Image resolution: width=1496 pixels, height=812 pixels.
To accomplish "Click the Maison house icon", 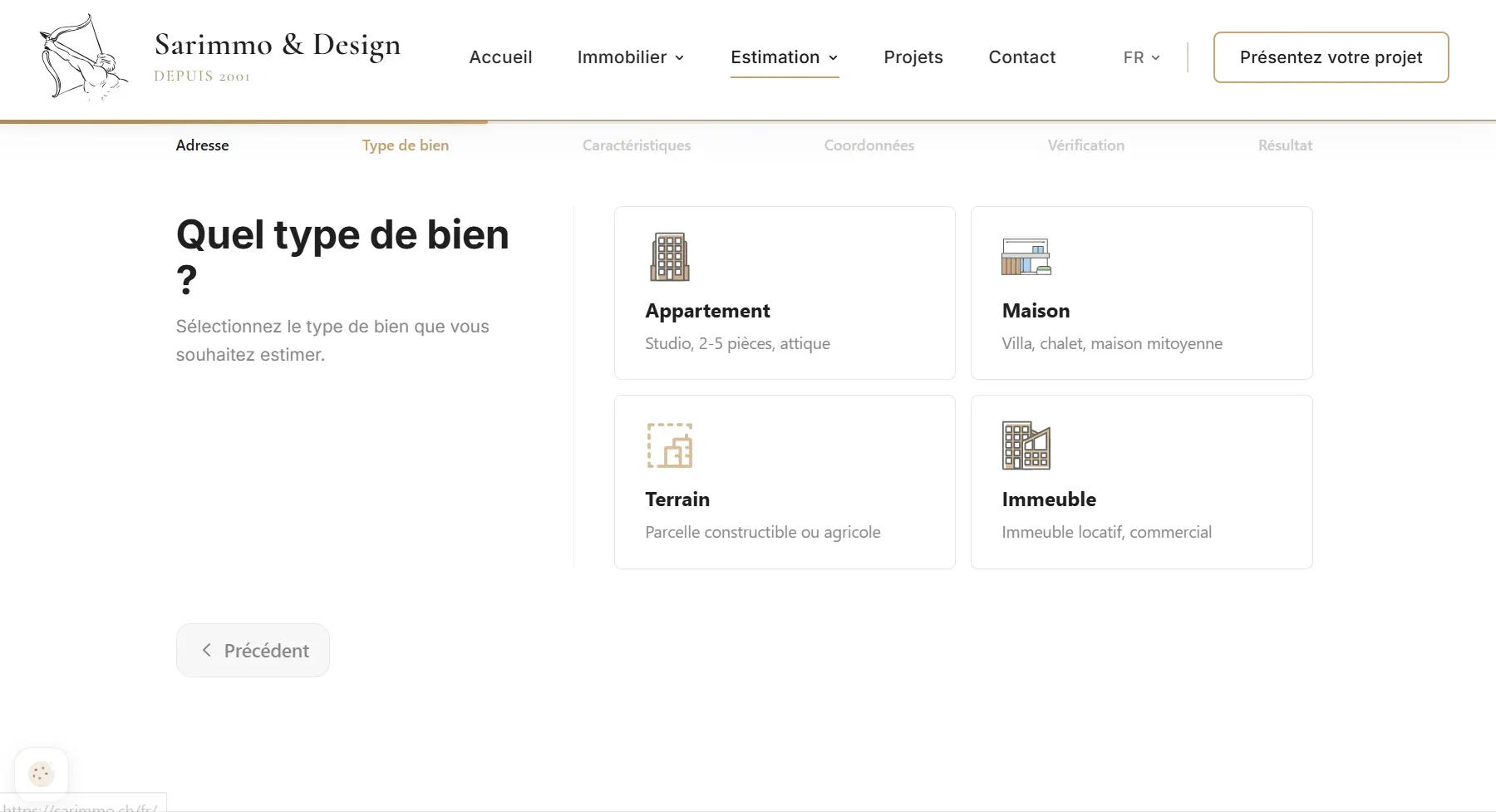I will 1026,257.
